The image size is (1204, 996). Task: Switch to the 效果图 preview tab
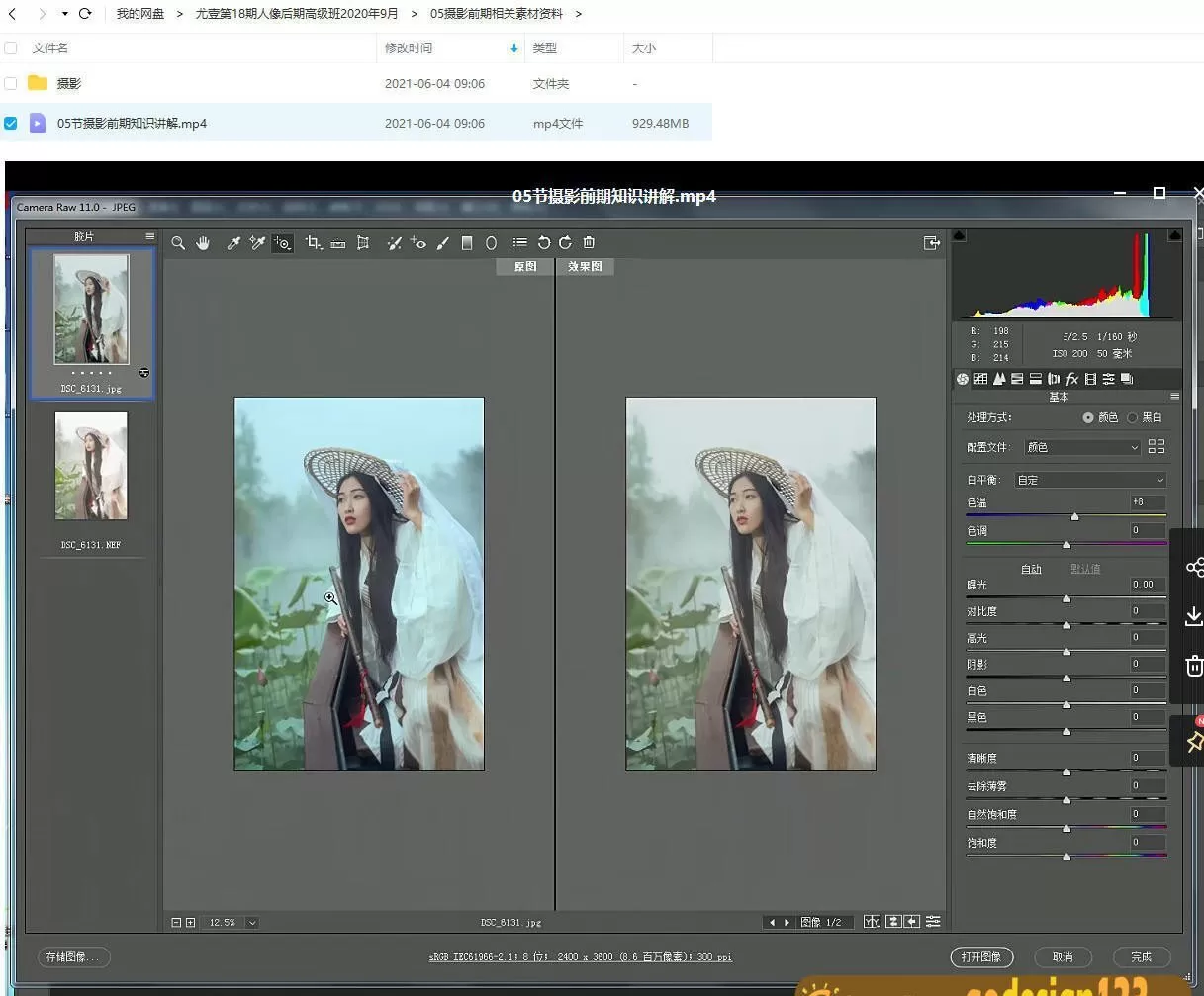click(x=585, y=267)
